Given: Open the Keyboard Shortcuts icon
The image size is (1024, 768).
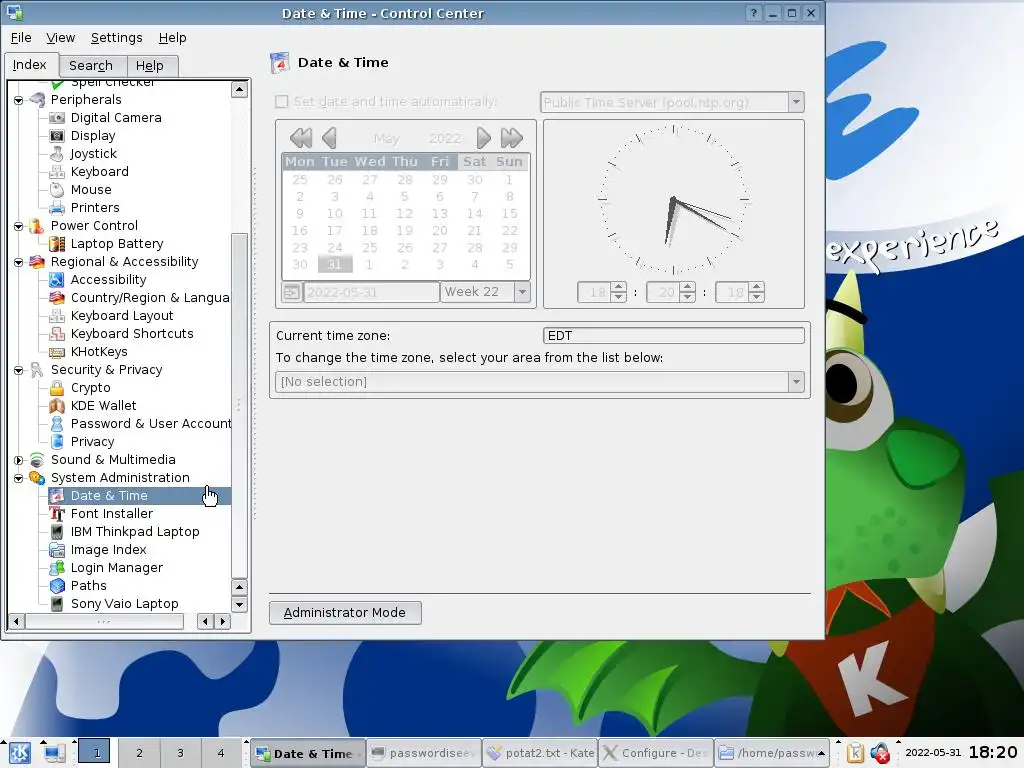Looking at the screenshot, I should point(57,334).
